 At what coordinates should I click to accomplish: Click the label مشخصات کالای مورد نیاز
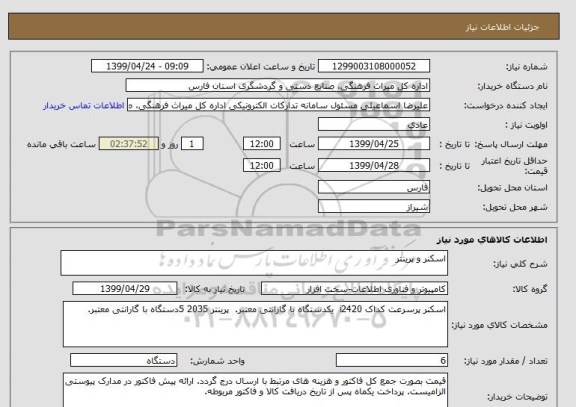point(500,325)
